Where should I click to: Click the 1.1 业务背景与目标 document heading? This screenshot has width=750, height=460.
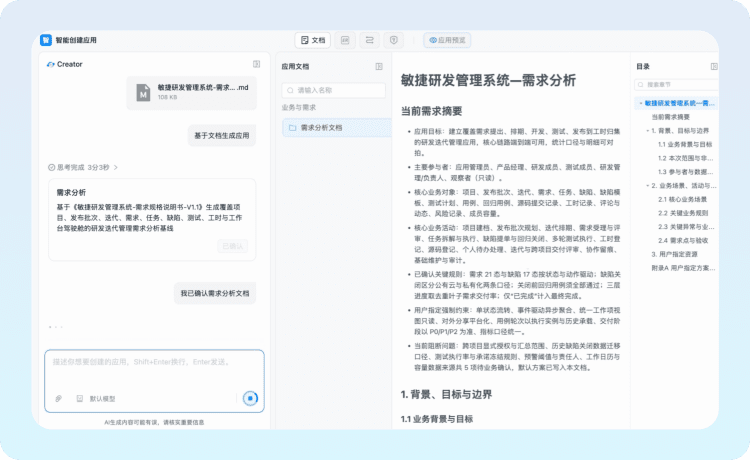(x=437, y=419)
